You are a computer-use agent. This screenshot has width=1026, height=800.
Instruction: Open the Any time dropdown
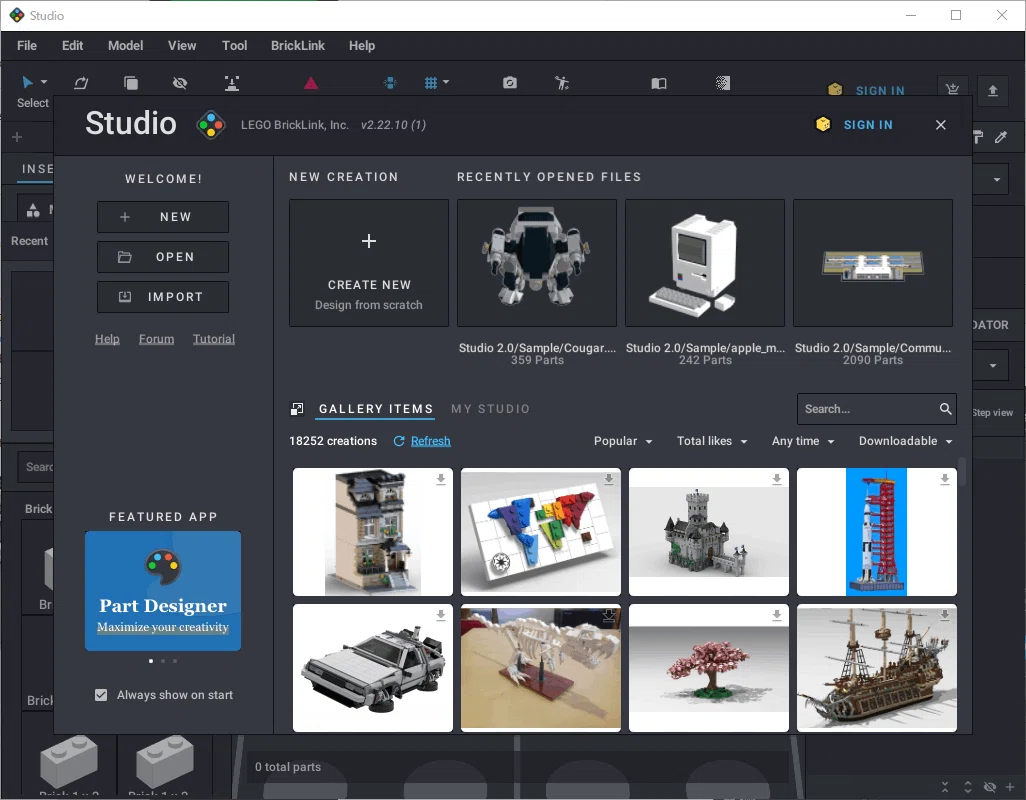(x=803, y=441)
